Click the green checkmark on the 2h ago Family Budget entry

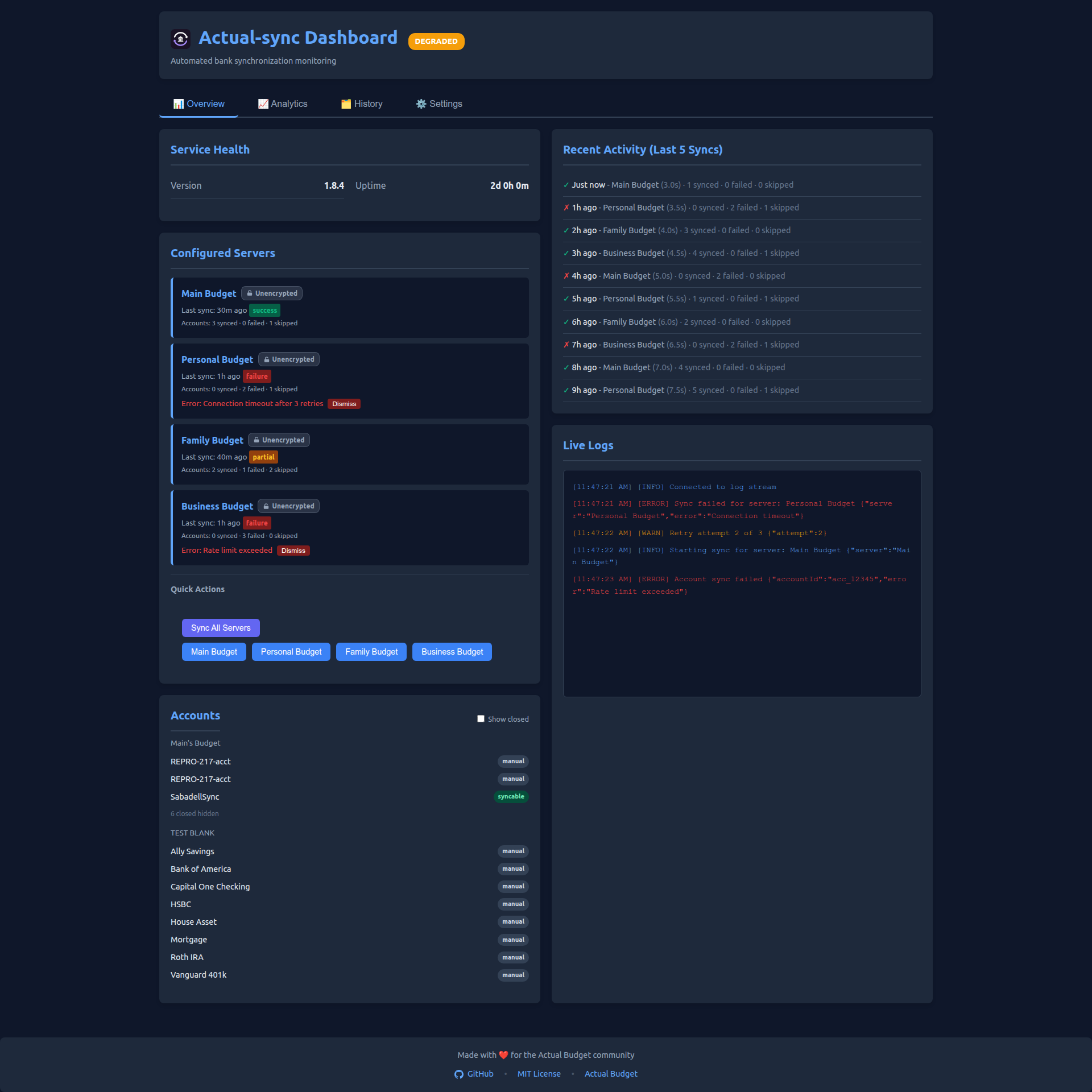point(566,230)
